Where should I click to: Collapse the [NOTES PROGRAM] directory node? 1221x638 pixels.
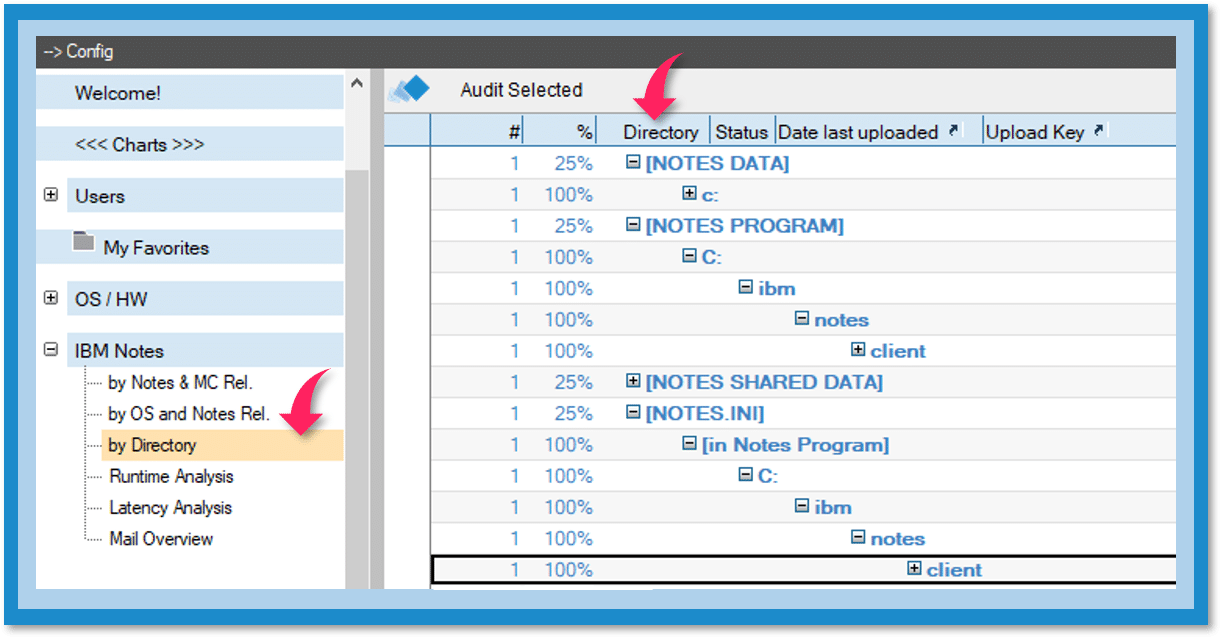coord(633,225)
